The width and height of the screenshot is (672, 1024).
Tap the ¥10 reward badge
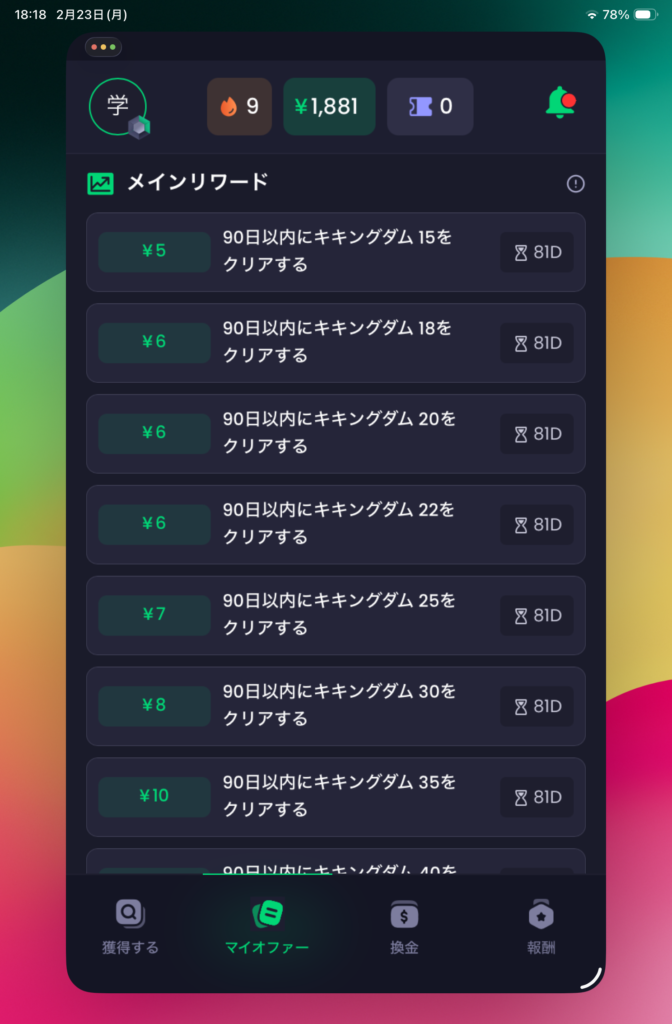pyautogui.click(x=154, y=797)
